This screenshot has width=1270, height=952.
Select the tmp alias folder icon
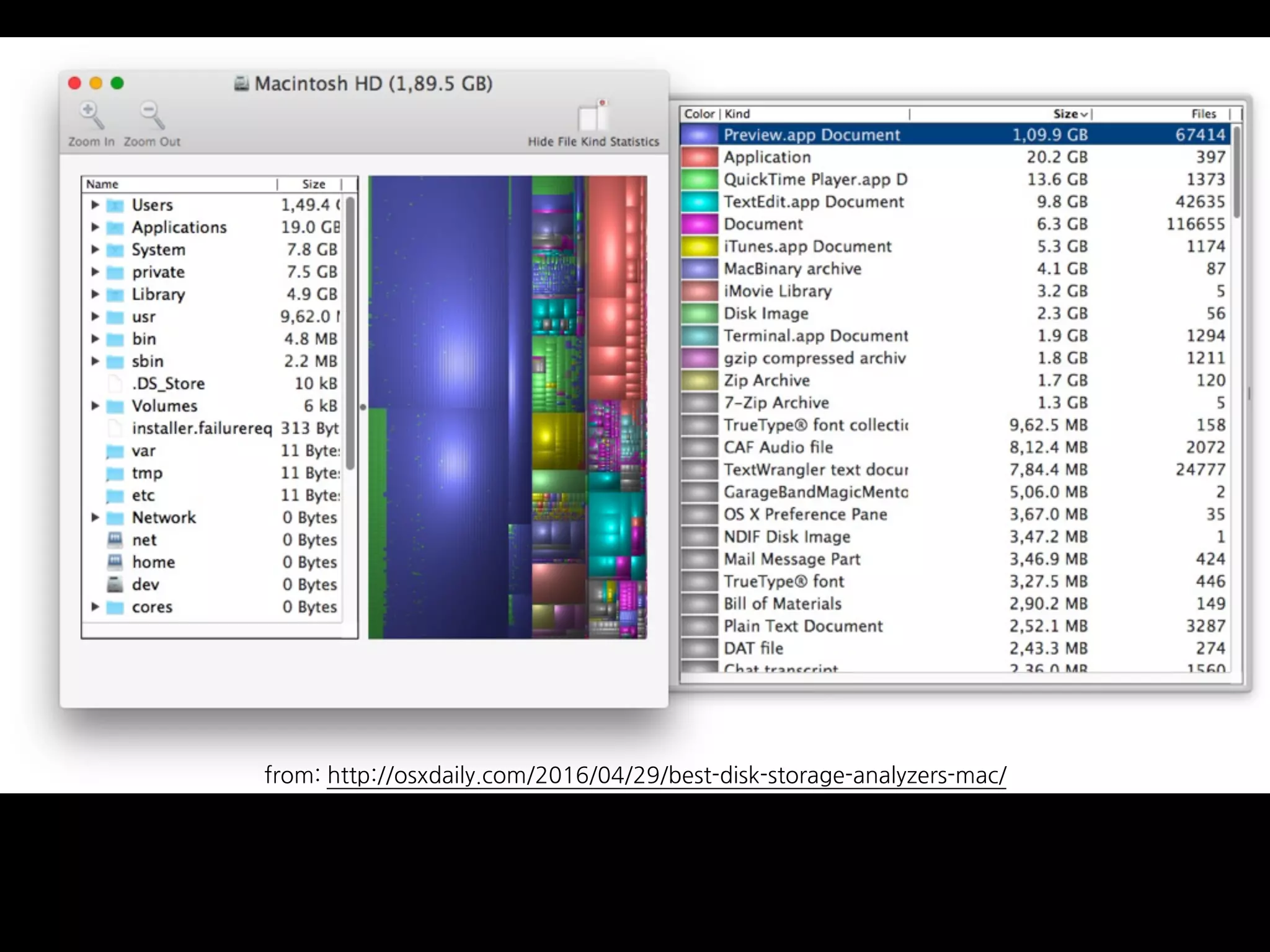point(115,473)
